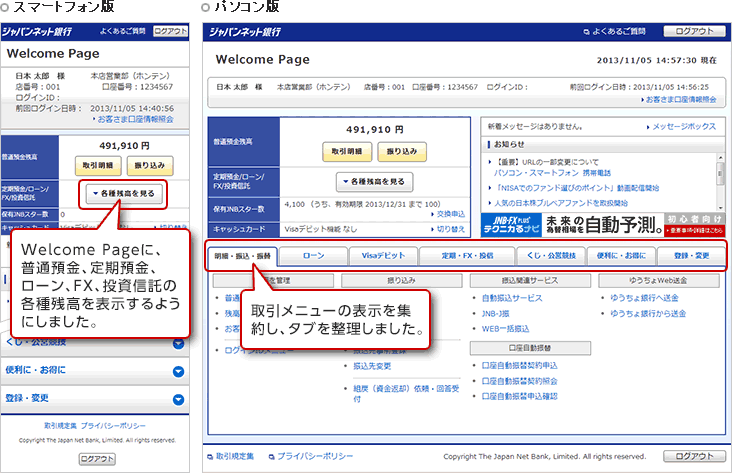Click 振り込み button in PC version balance panel

(x=401, y=152)
